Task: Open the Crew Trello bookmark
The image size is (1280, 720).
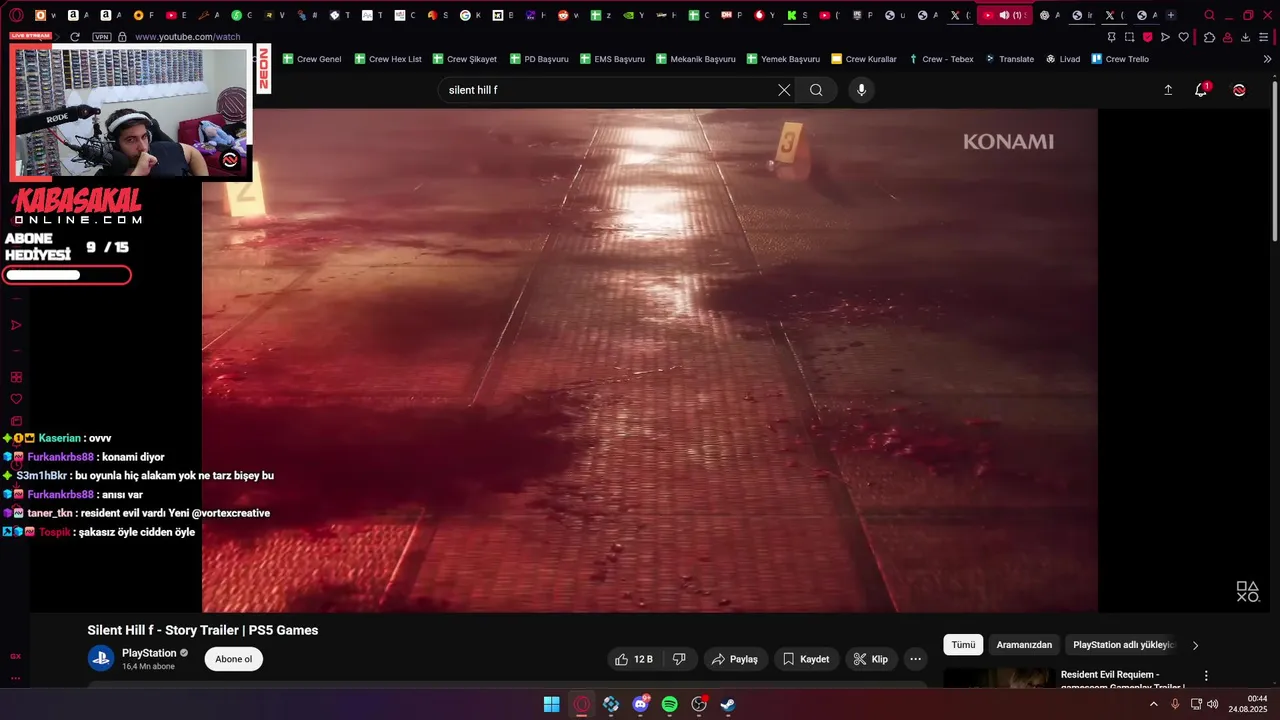Action: click(1120, 59)
